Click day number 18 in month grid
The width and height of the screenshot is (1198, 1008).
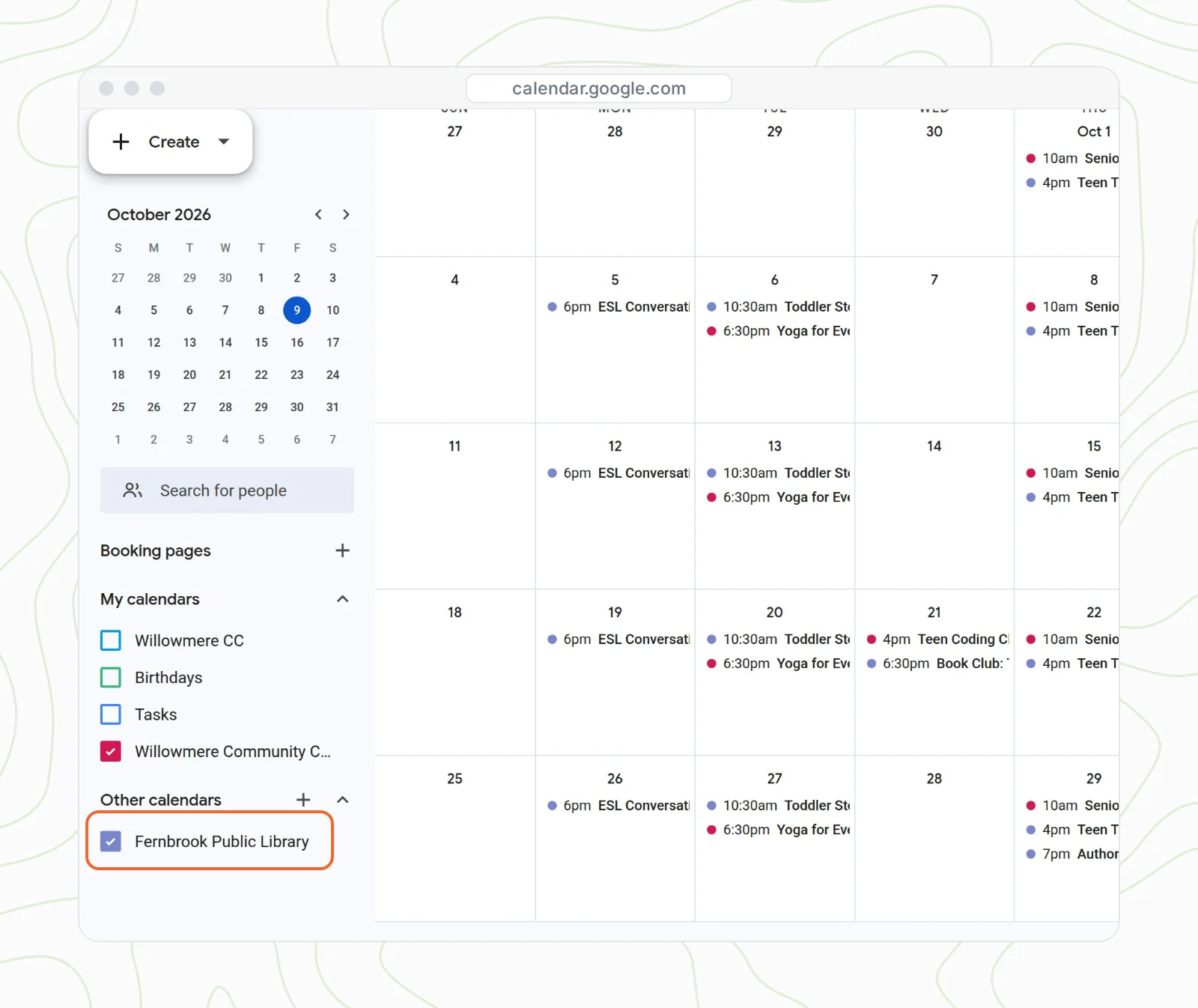click(454, 613)
